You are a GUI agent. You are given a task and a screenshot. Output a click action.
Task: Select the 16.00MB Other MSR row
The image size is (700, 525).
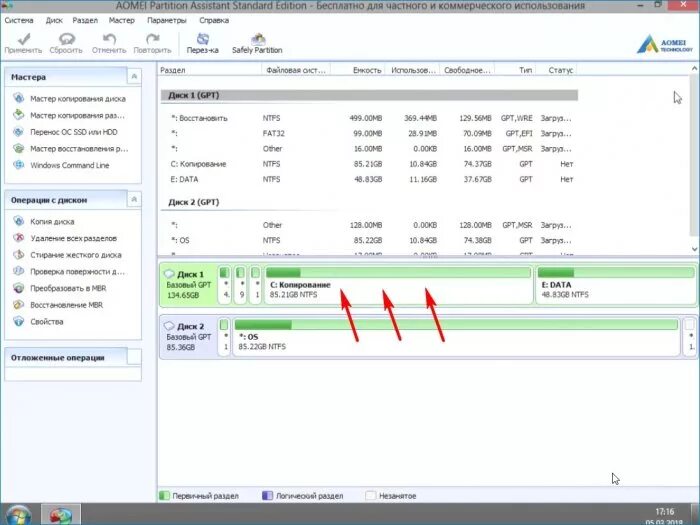(x=370, y=149)
